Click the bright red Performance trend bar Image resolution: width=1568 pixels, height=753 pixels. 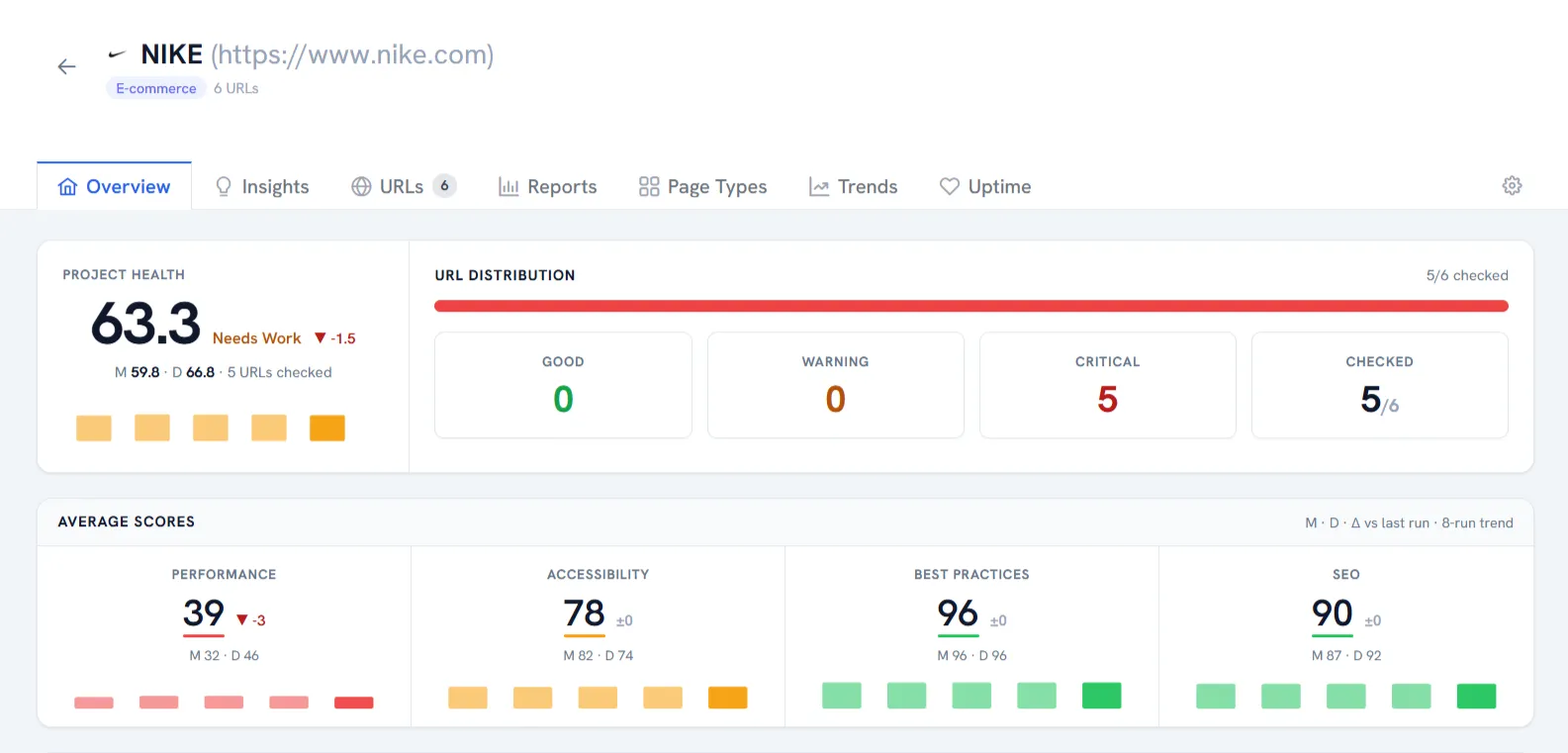pos(354,703)
